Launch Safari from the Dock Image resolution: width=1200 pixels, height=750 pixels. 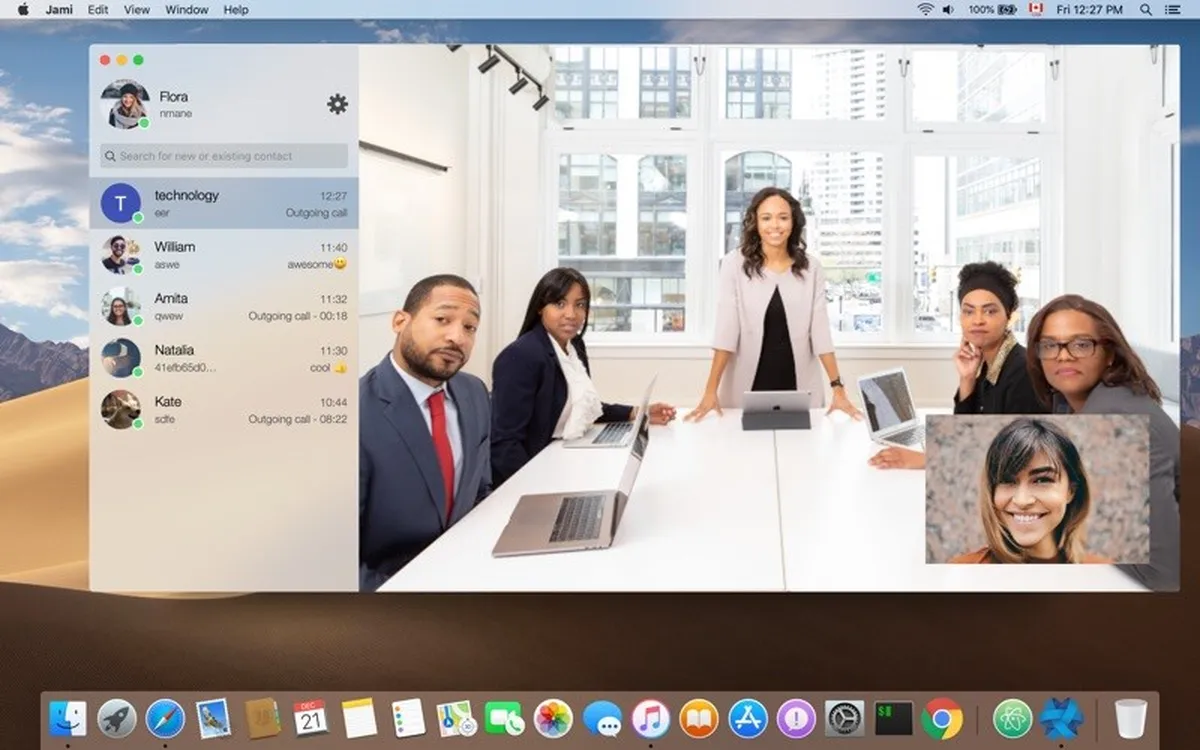[165, 718]
